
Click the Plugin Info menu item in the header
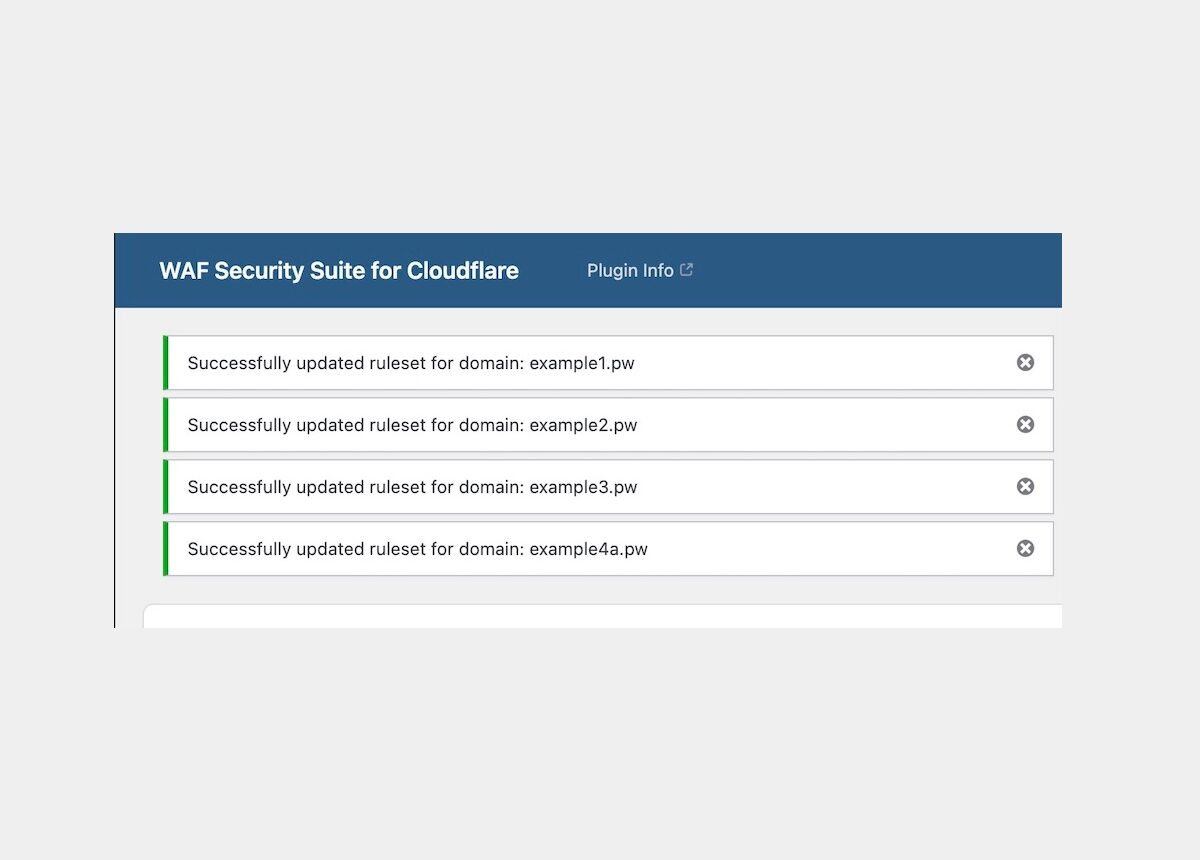coord(630,270)
